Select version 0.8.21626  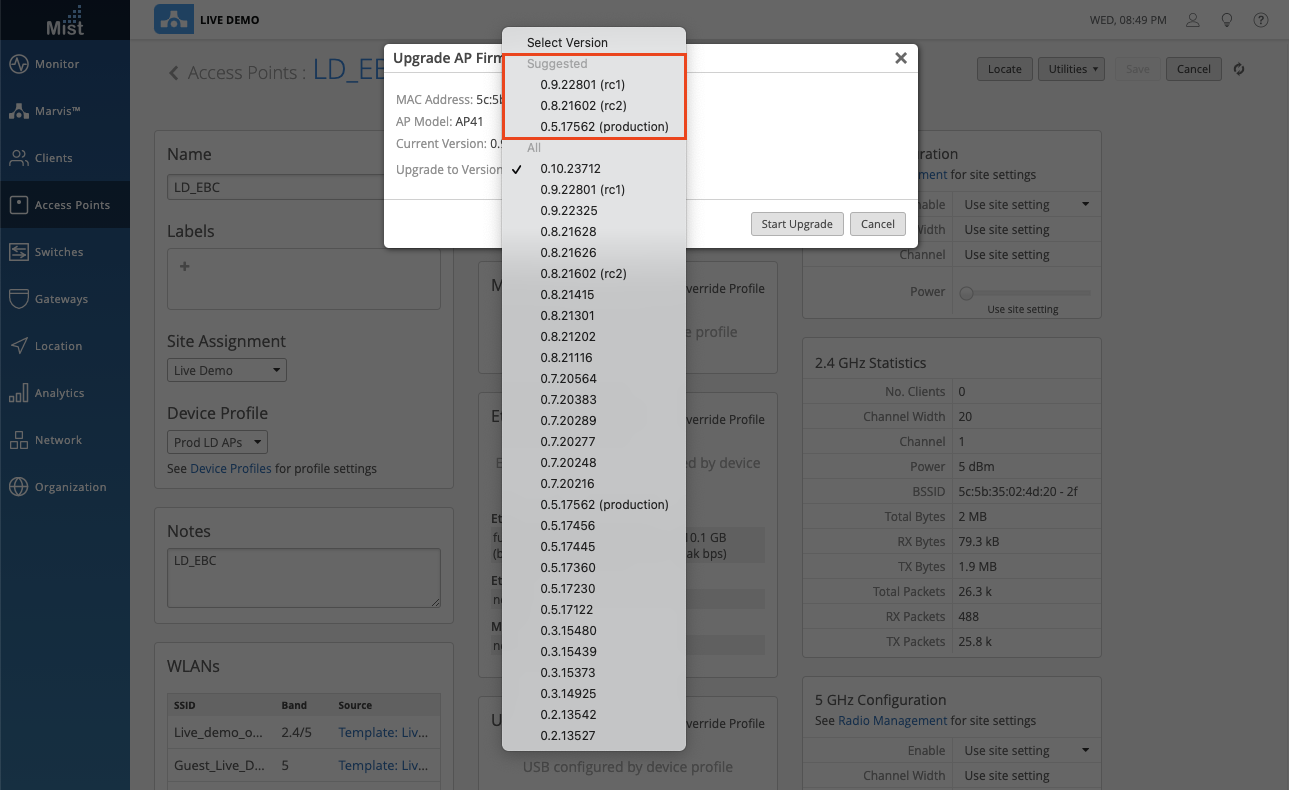click(x=594, y=252)
